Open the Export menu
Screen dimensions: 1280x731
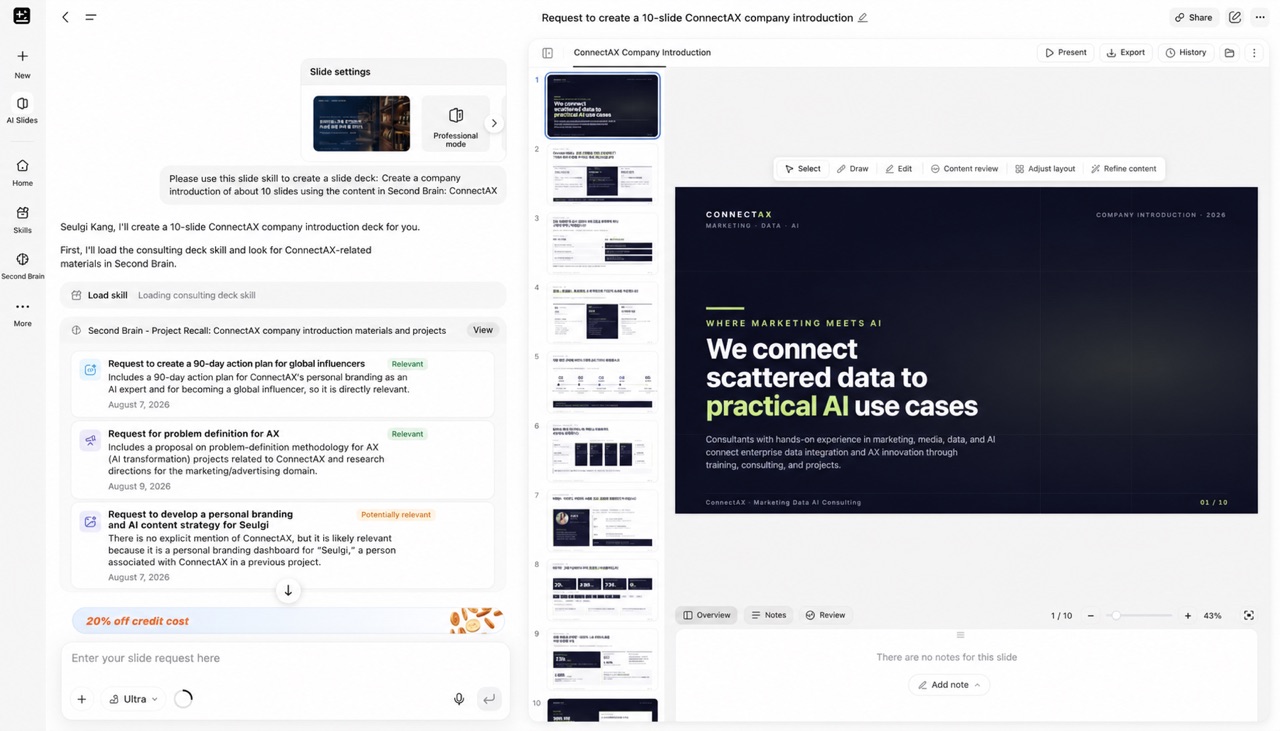(1126, 53)
